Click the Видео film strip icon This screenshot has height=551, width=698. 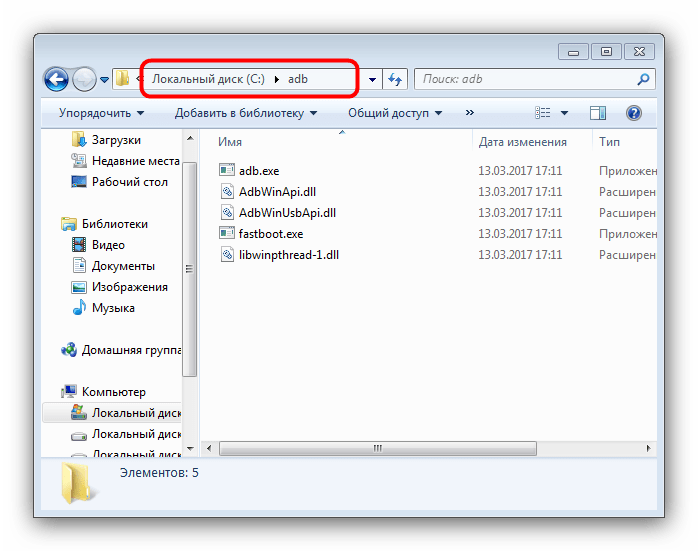click(x=79, y=244)
